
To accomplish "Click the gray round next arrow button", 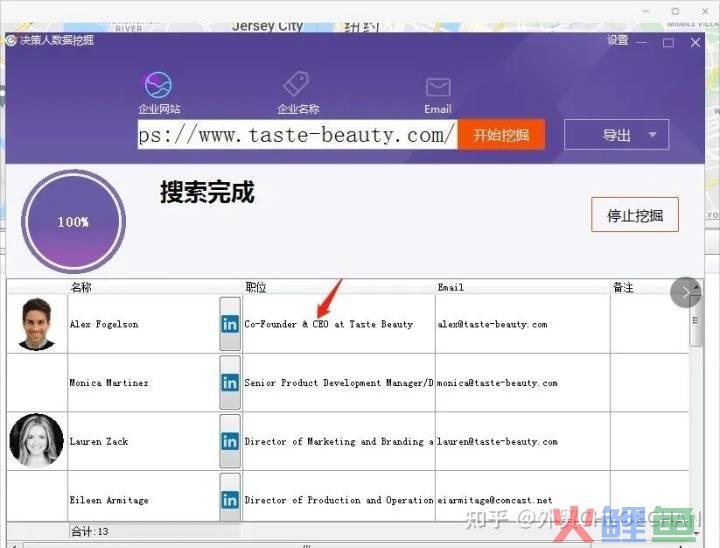I will click(x=685, y=292).
